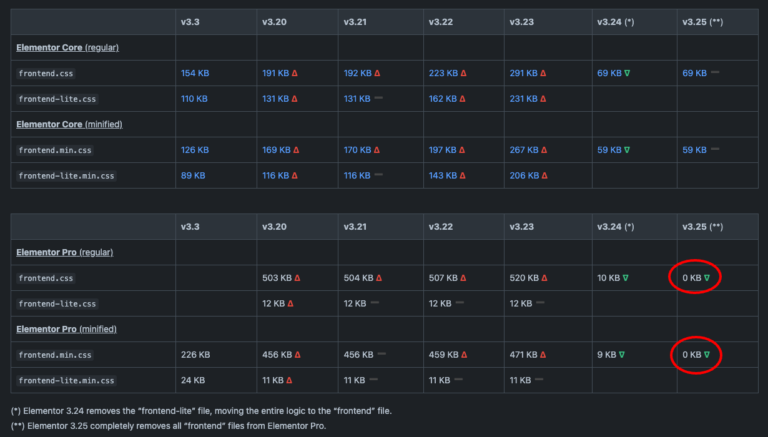This screenshot has width=768, height=437.
Task: Click the 154 KB size link
Action: pos(194,73)
